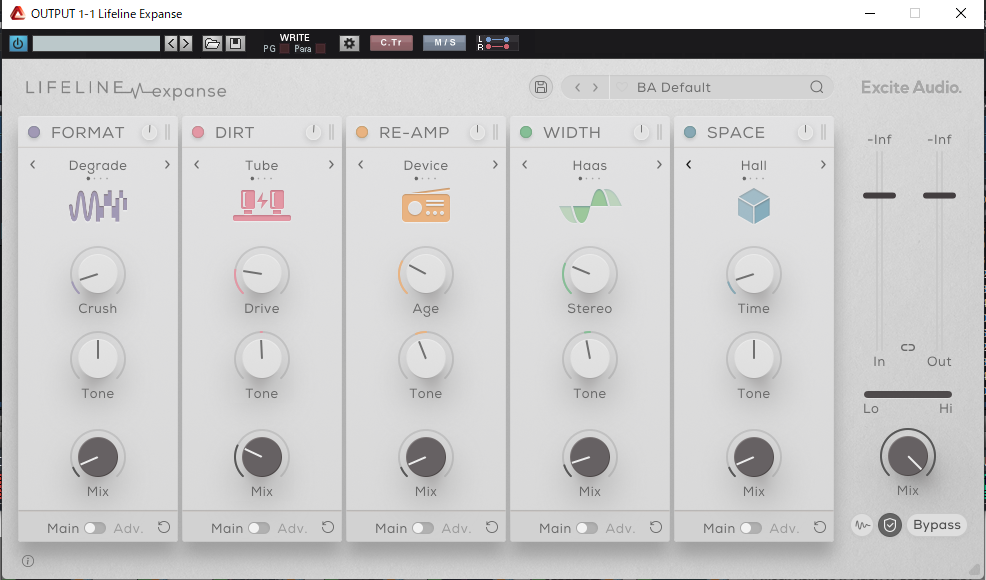
Task: Click the M/S button
Action: pos(445,43)
